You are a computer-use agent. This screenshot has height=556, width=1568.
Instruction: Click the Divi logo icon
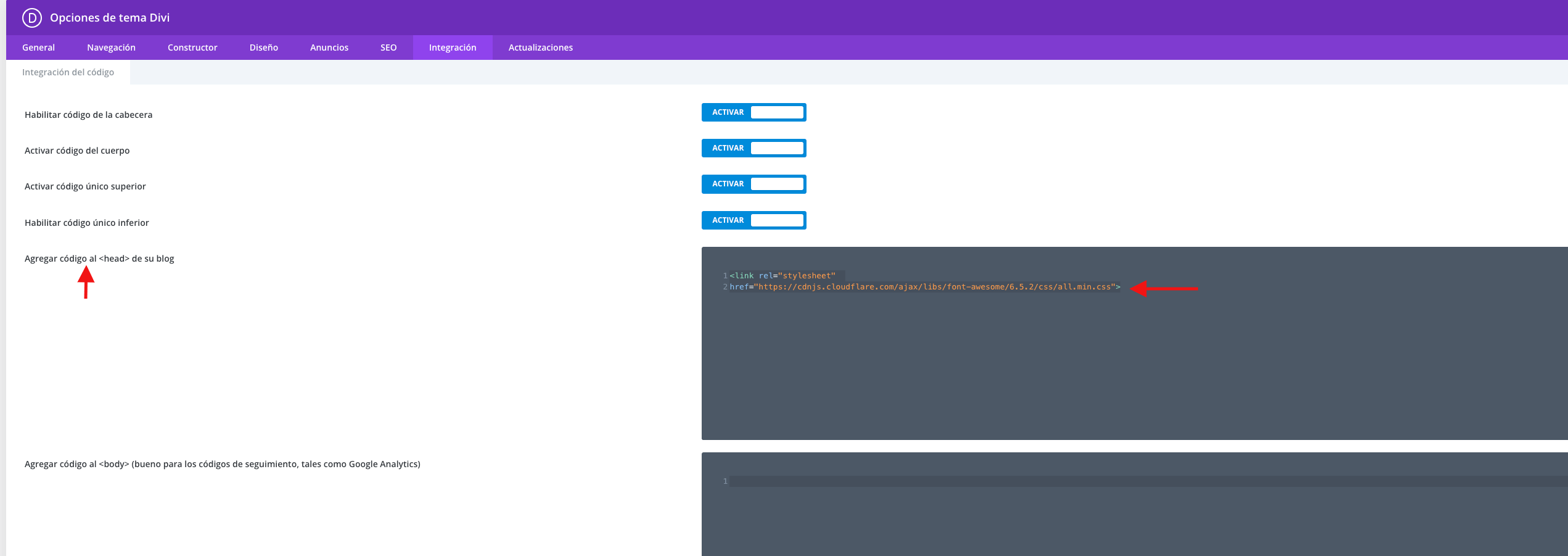(x=32, y=18)
